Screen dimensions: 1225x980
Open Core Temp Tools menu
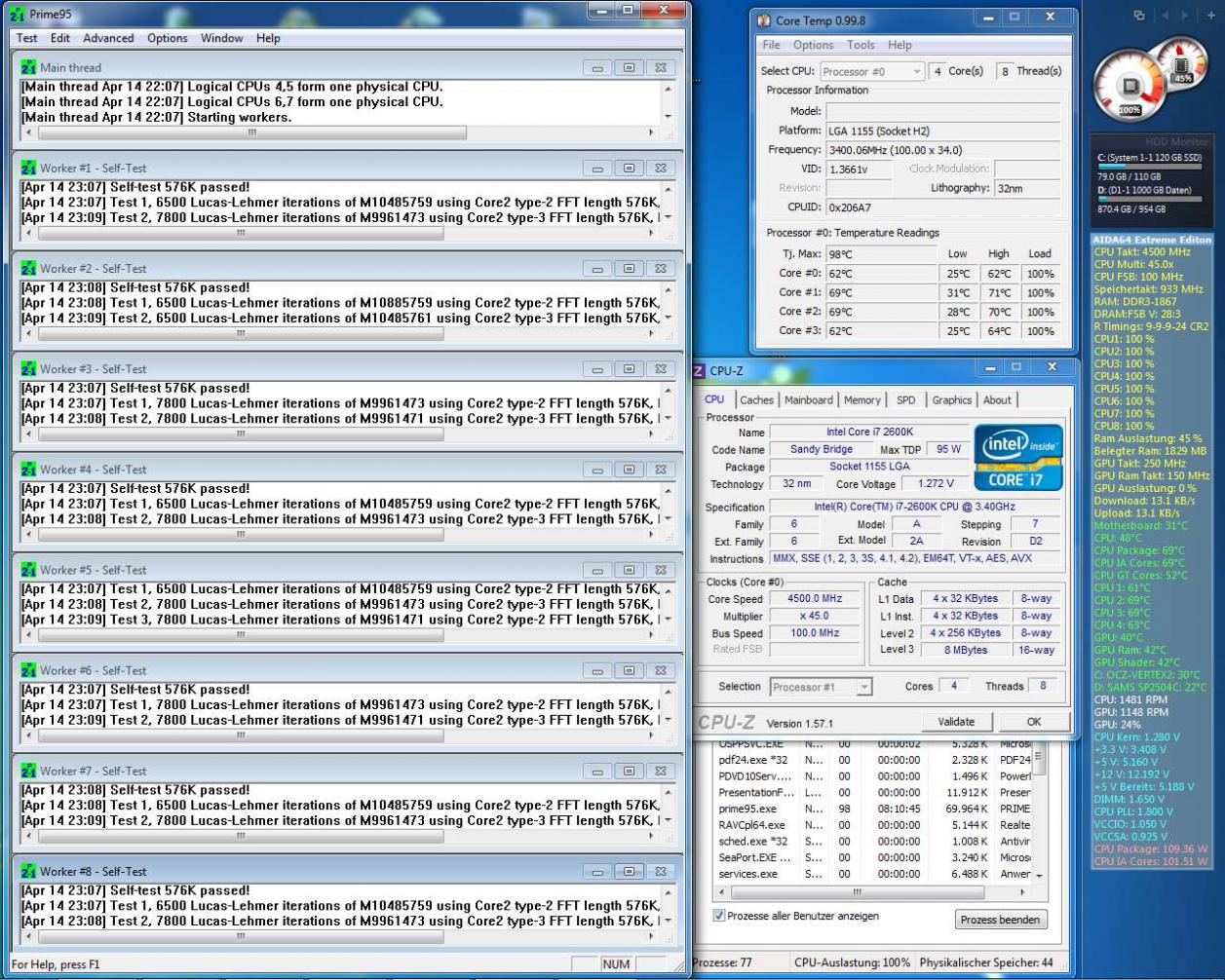click(861, 45)
